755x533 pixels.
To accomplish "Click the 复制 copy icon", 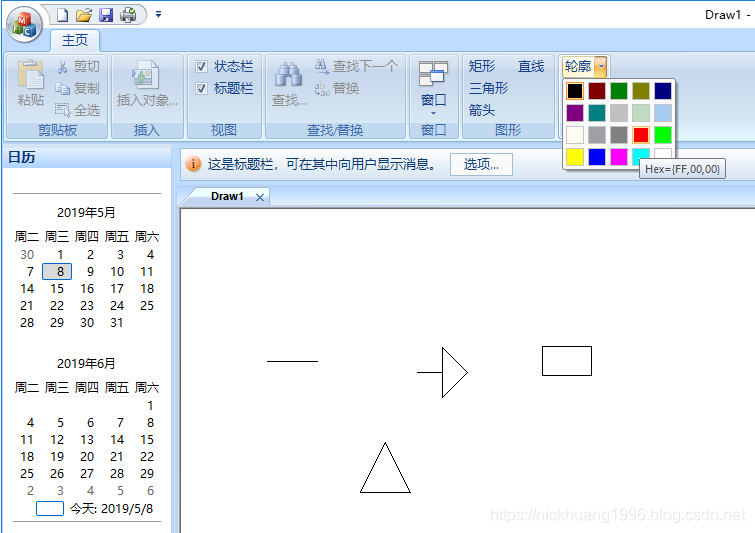I will (x=63, y=89).
